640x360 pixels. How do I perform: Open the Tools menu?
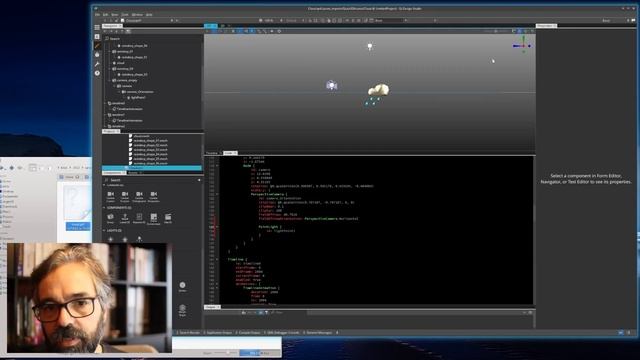coord(125,15)
